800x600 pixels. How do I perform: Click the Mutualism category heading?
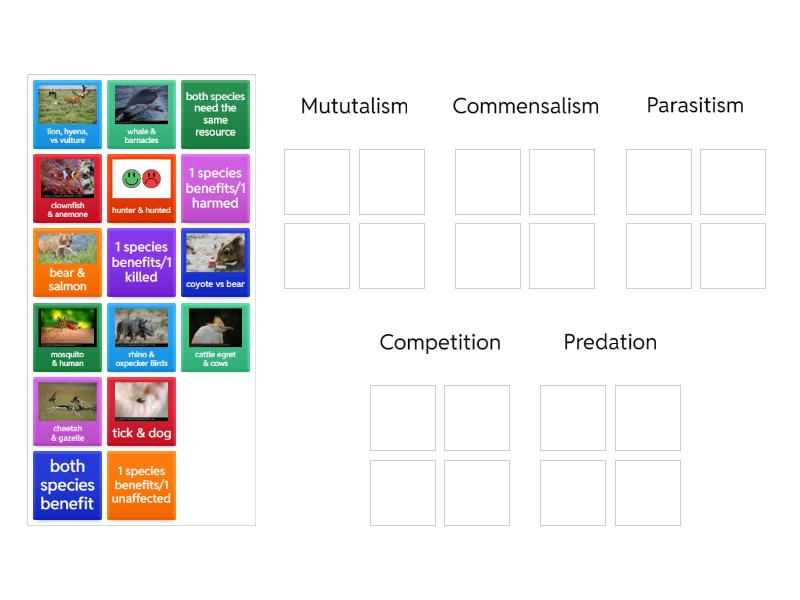point(354,105)
